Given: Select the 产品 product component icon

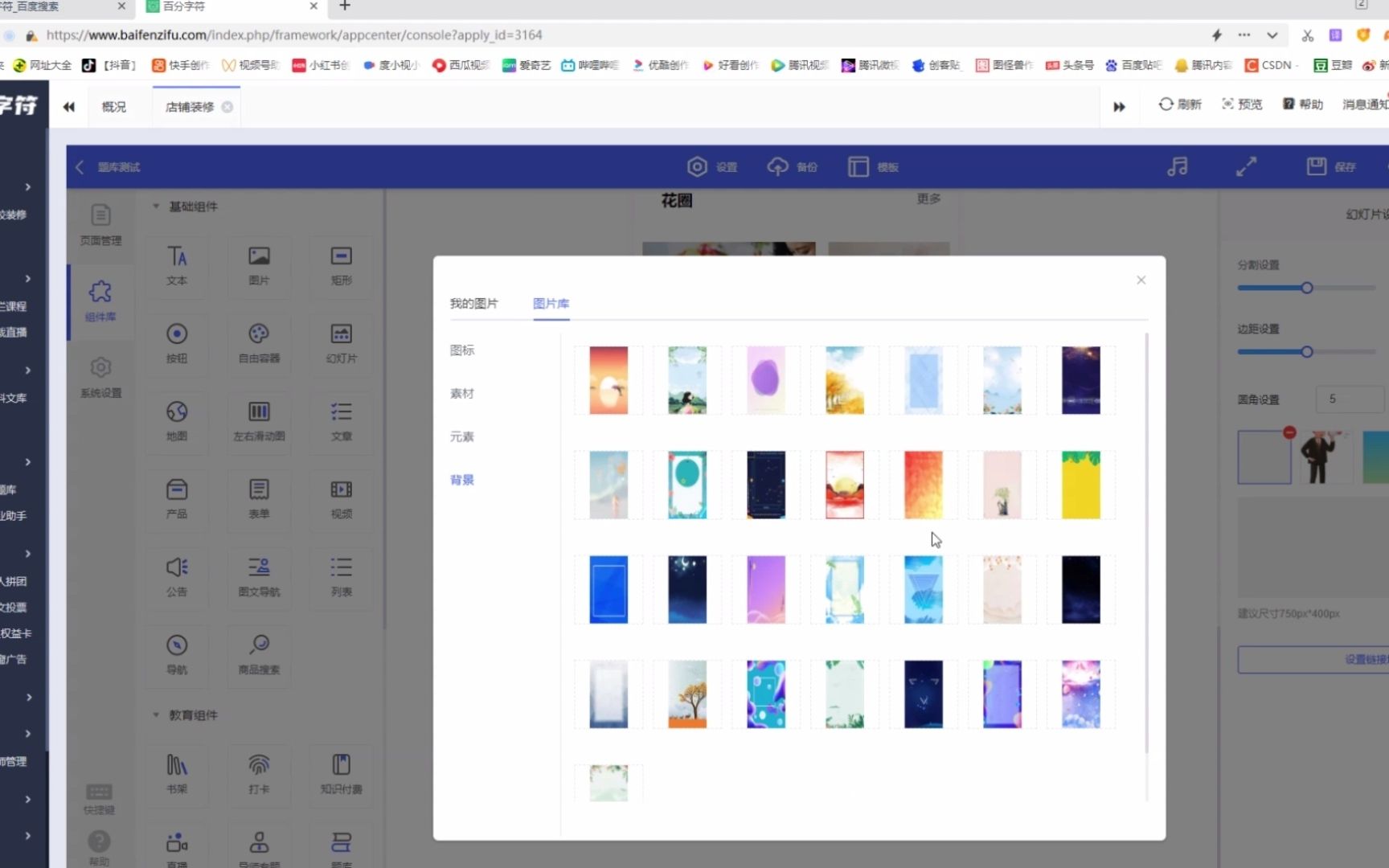Looking at the screenshot, I should [177, 499].
